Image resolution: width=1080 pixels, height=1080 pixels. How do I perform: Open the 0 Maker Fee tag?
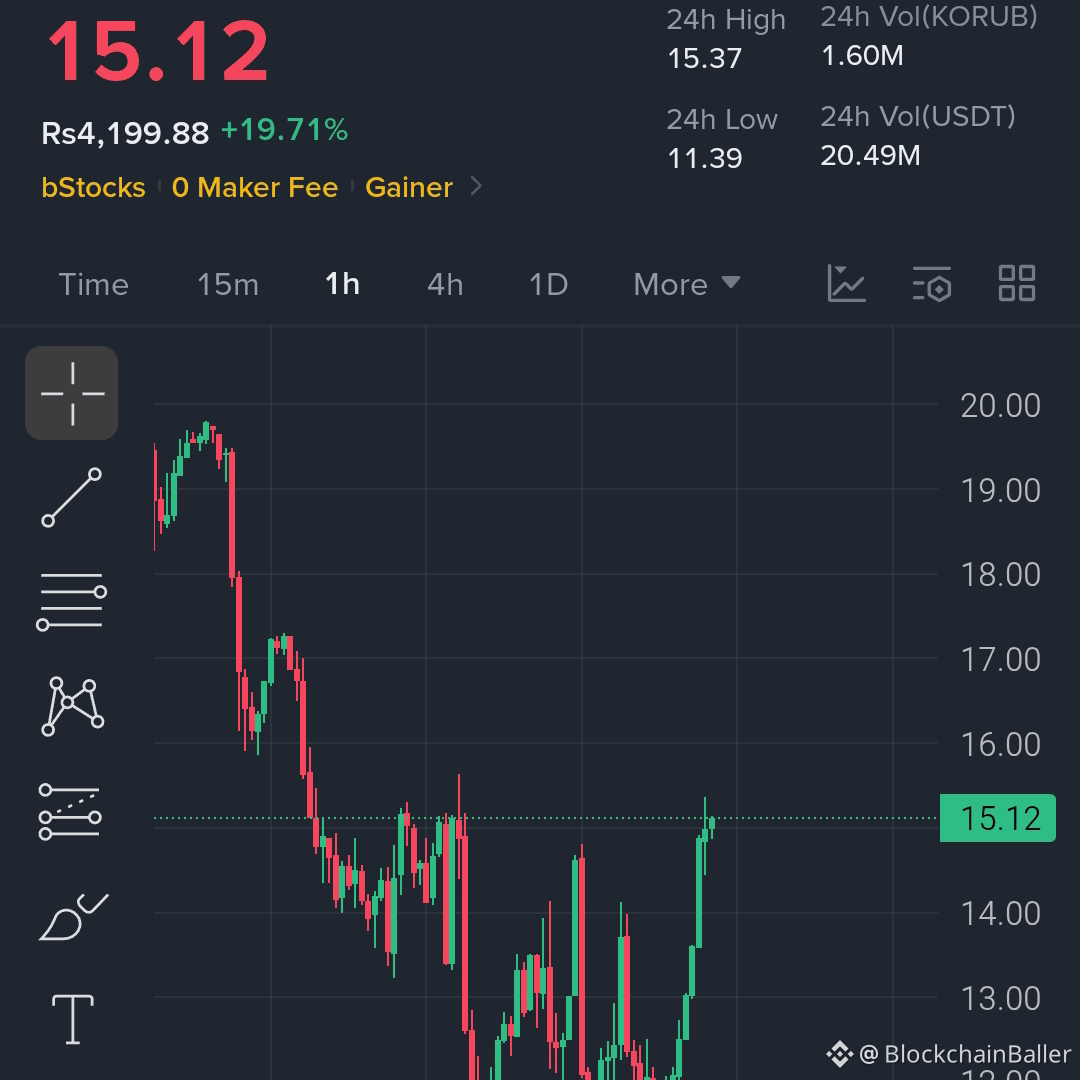pos(255,187)
